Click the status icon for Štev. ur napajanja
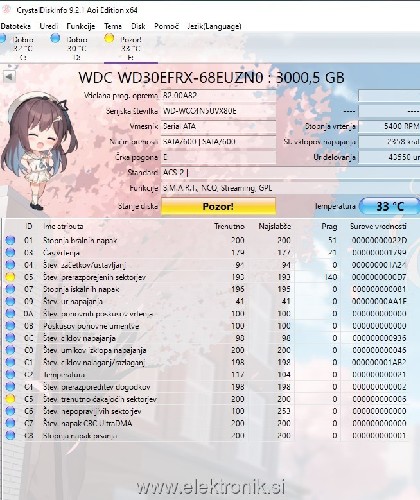The height and width of the screenshot is (500, 420). pos(10,301)
